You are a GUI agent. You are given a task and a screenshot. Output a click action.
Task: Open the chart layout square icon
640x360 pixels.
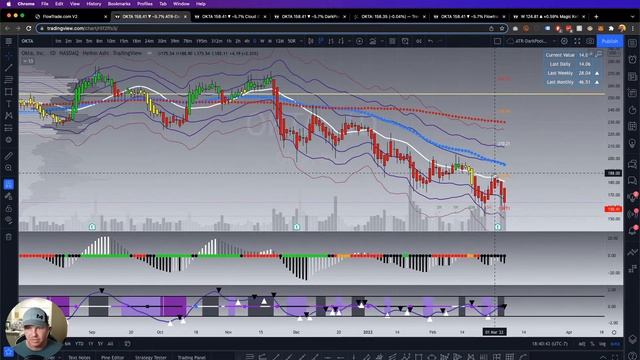pyautogui.click(x=497, y=41)
